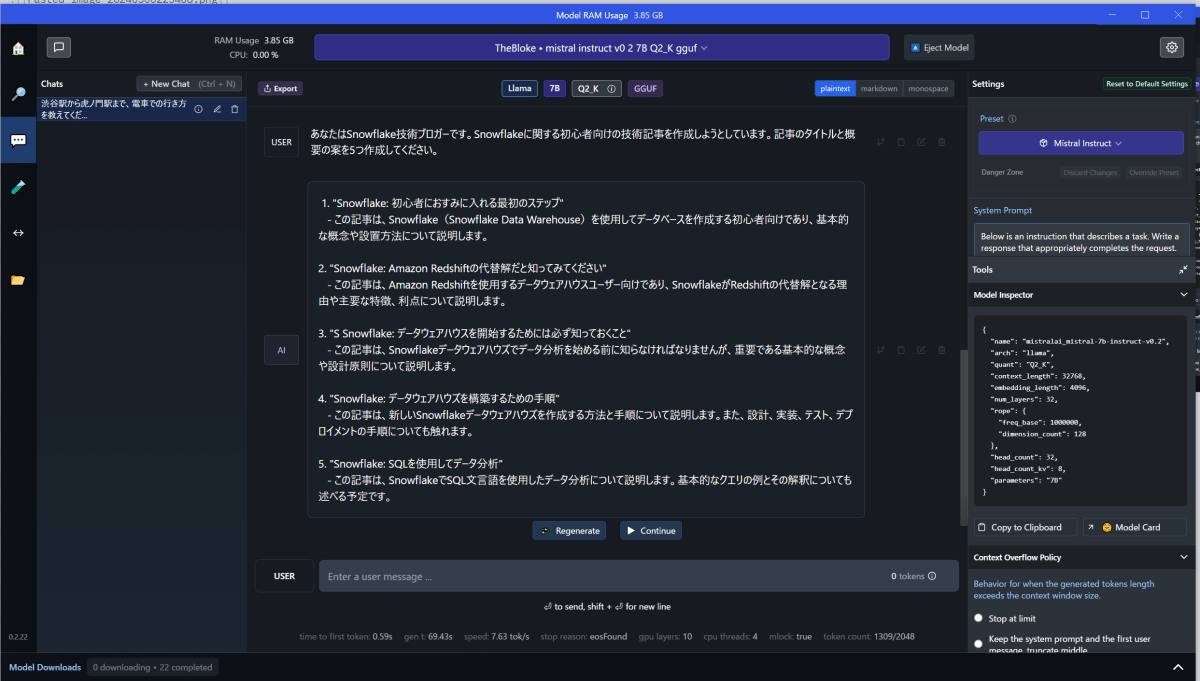This screenshot has height=681, width=1200.
Task: Click the System Prompt heading
Action: 1003,210
